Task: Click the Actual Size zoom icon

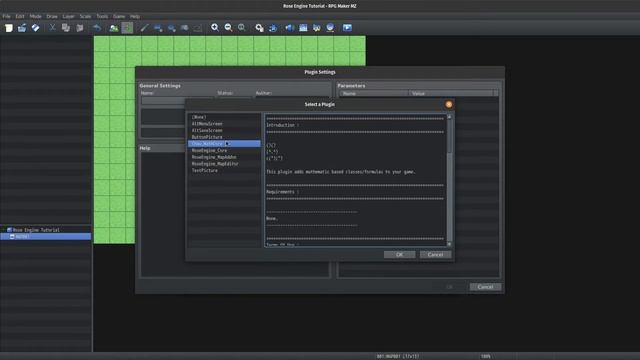Action: point(242,28)
